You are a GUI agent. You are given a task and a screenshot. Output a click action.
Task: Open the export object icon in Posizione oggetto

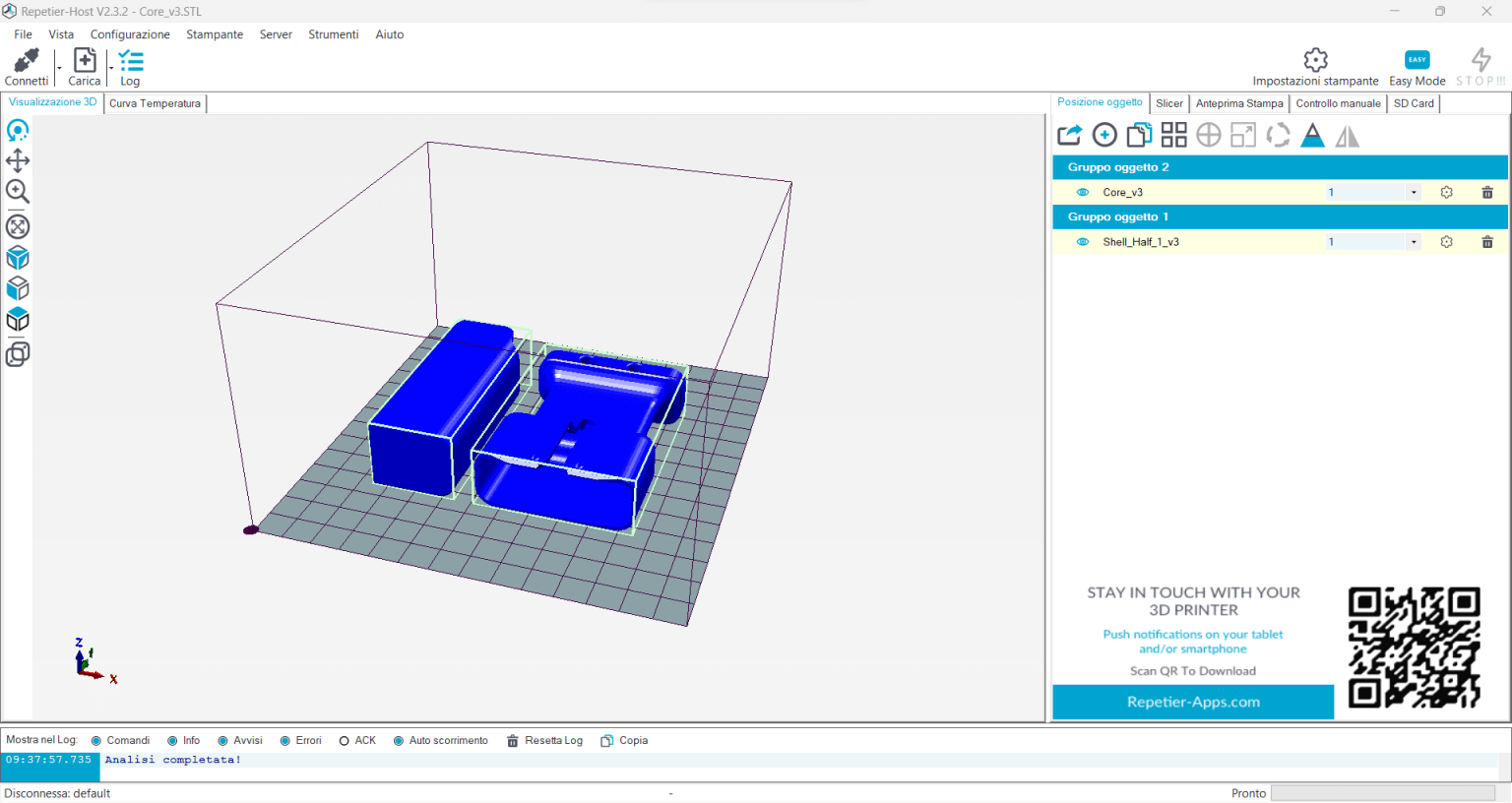1069,135
